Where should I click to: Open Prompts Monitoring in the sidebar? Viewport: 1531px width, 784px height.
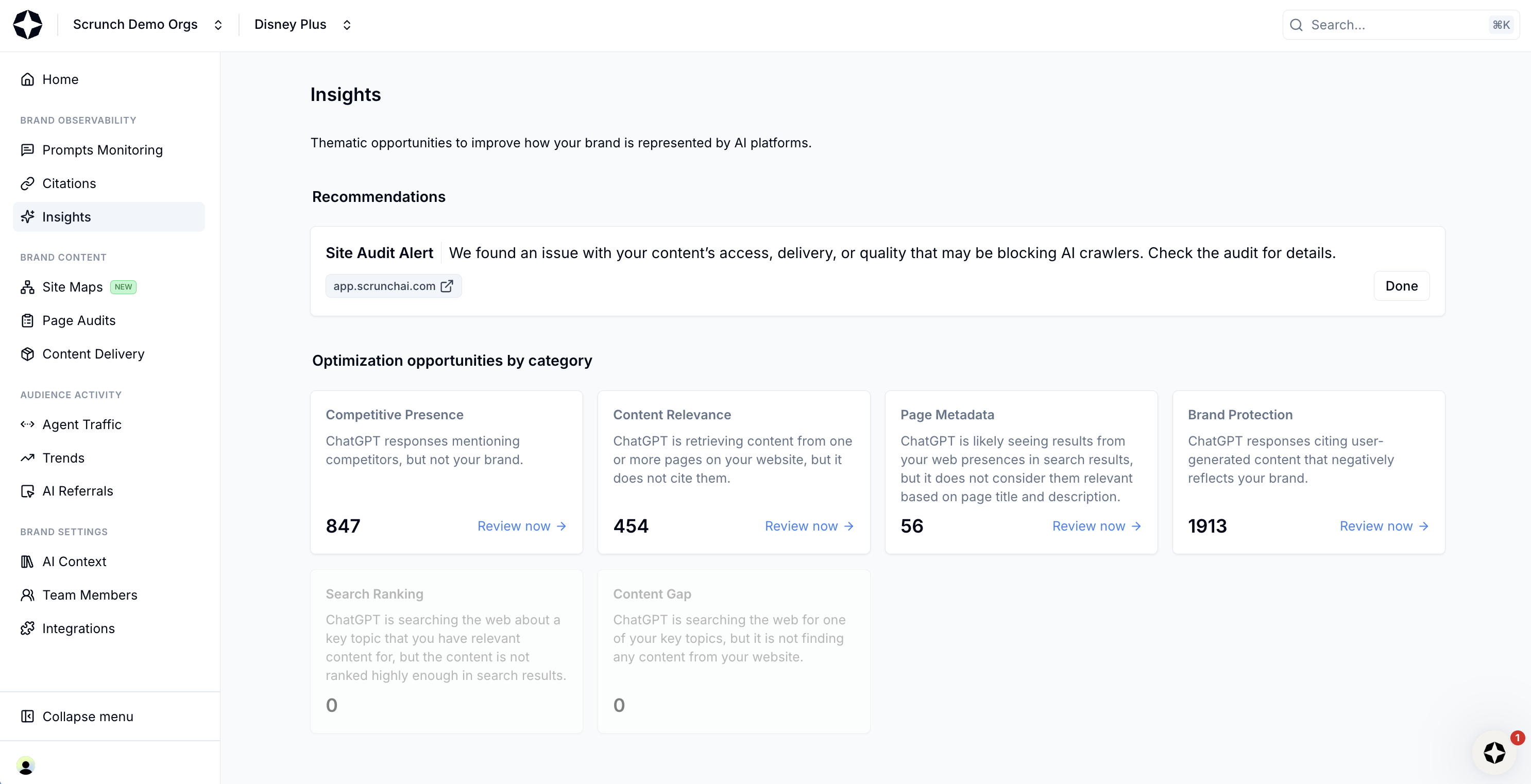(102, 150)
